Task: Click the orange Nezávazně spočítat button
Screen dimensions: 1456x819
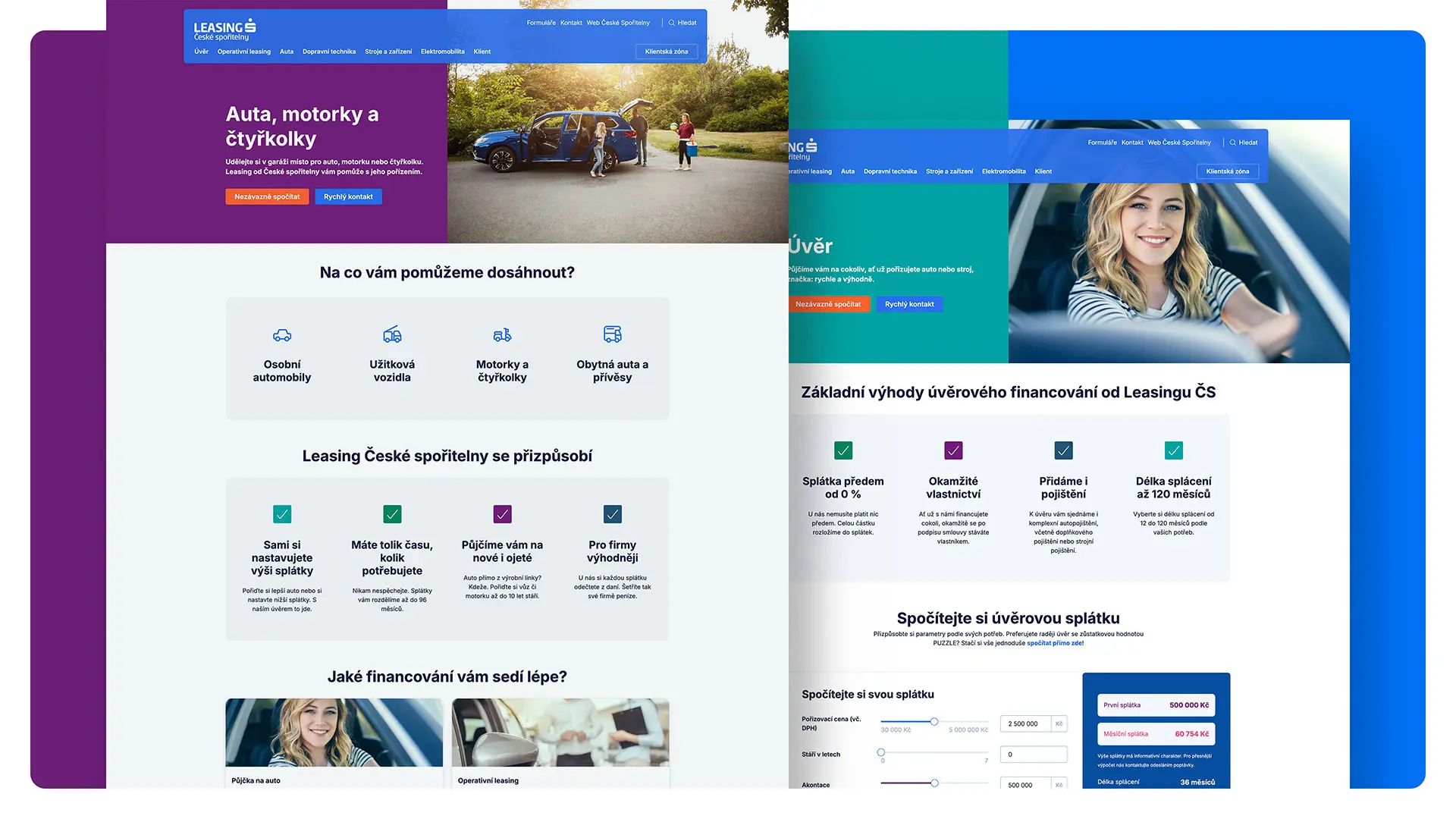Action: [x=267, y=196]
